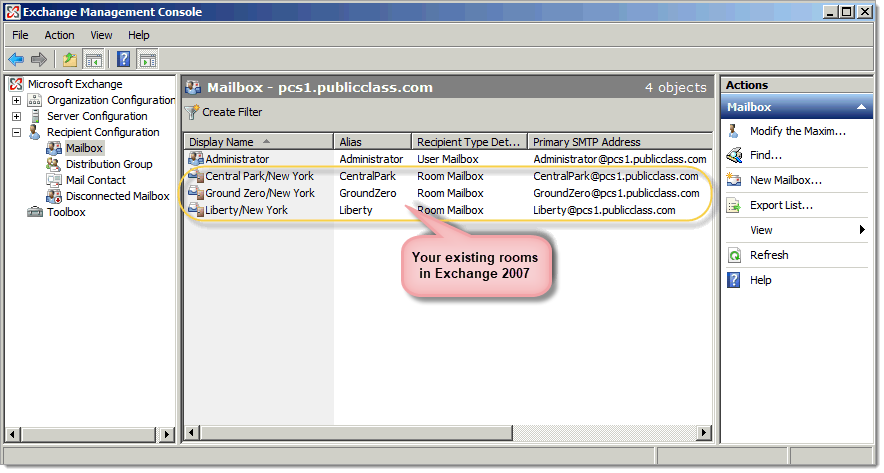
Task: Toggle Show/Hide Action Pane toolbar icon
Action: (148, 59)
